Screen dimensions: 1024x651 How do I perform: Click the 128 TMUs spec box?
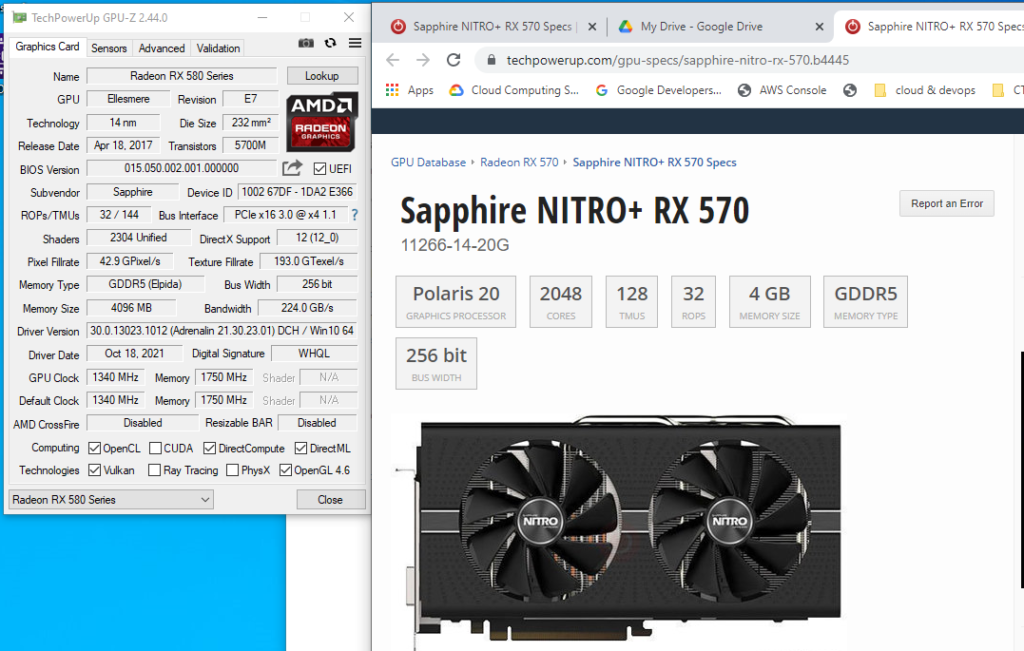point(632,301)
